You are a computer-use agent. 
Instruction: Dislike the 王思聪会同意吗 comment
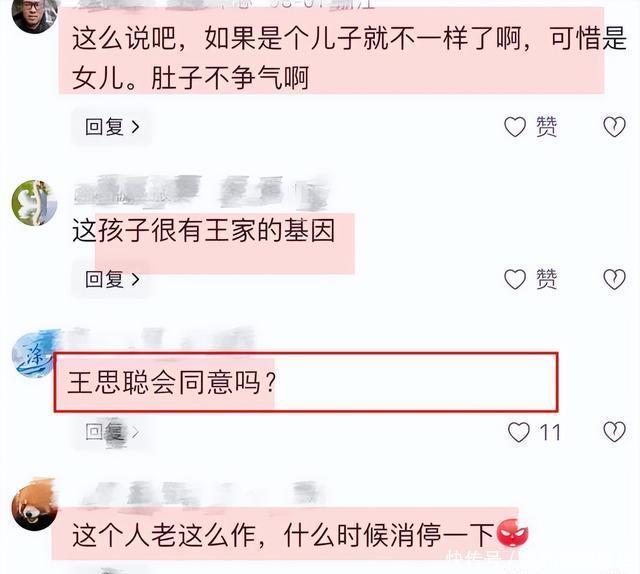click(614, 432)
